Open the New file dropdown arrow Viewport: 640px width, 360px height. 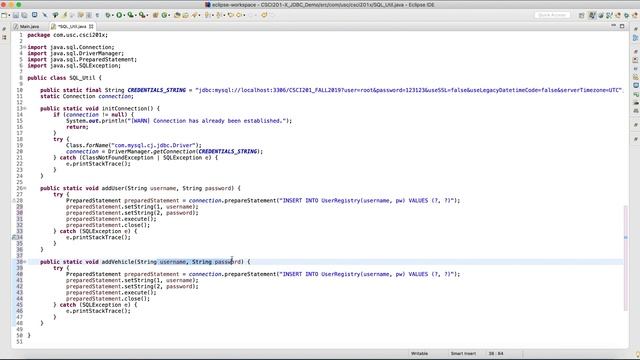[x=9, y=15]
